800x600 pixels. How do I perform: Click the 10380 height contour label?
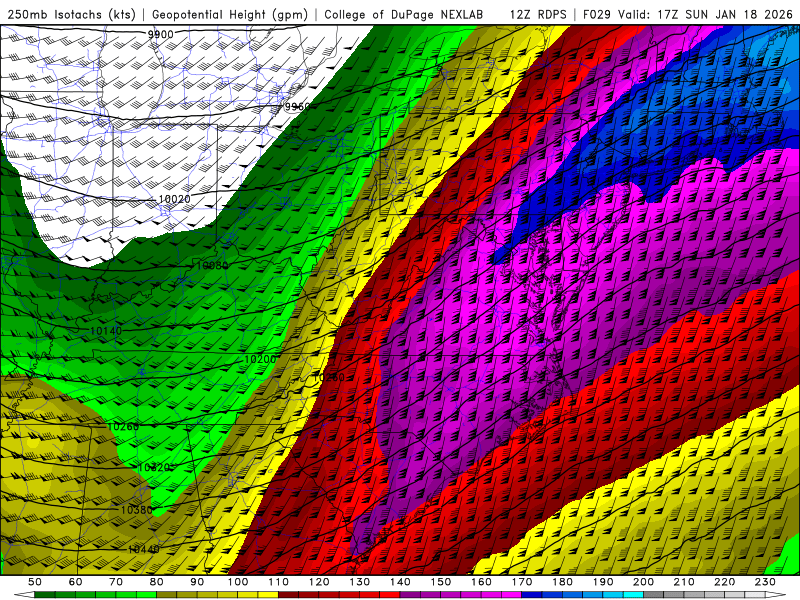(137, 509)
